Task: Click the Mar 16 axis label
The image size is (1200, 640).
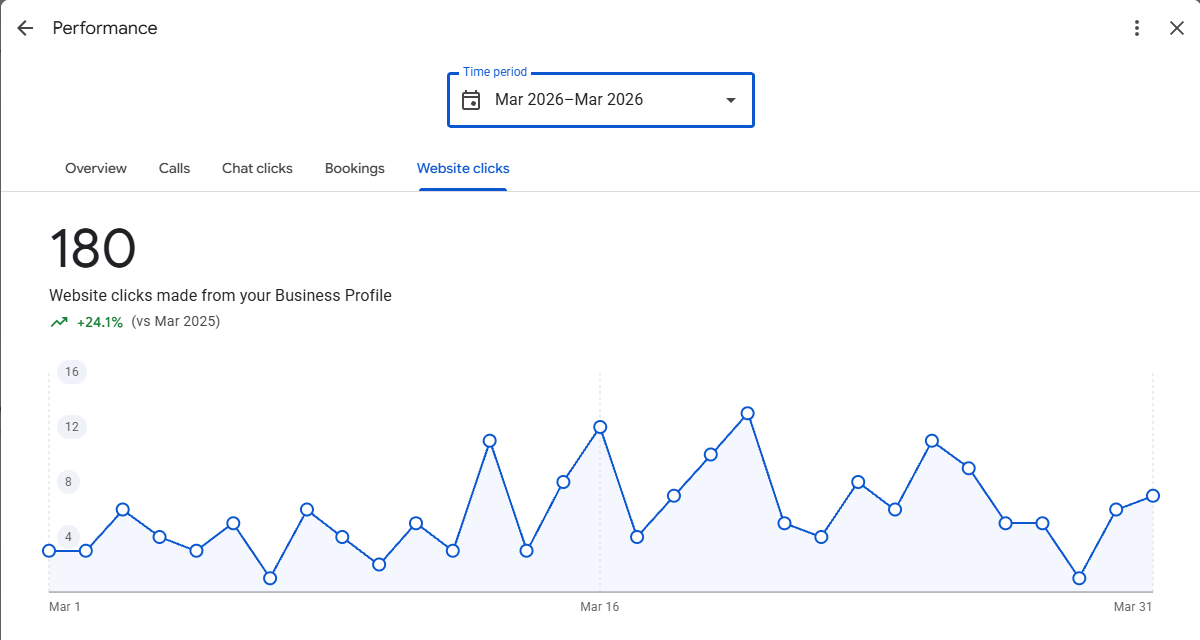Action: point(600,607)
